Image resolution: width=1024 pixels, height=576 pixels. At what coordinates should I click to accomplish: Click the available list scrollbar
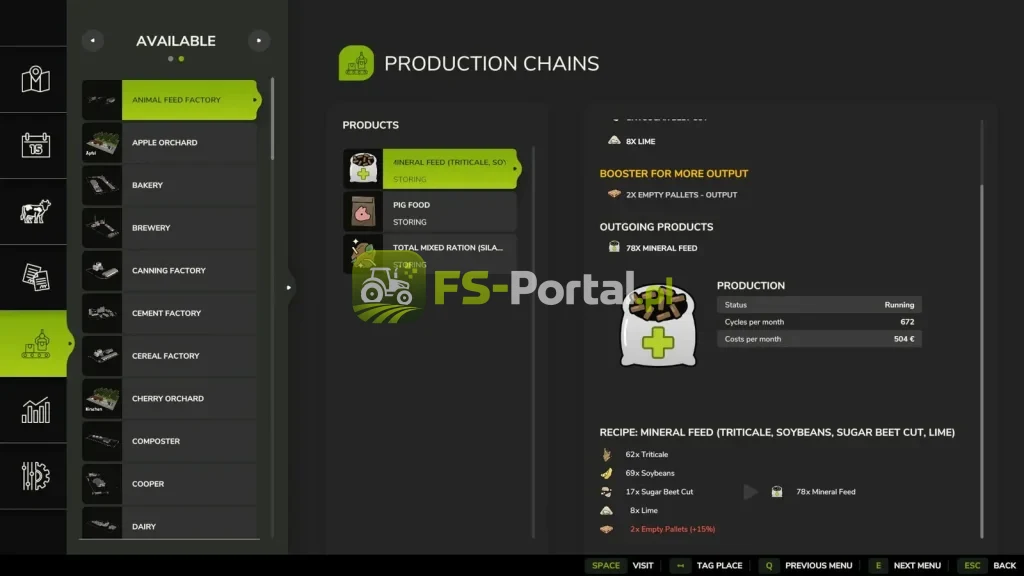(x=272, y=120)
